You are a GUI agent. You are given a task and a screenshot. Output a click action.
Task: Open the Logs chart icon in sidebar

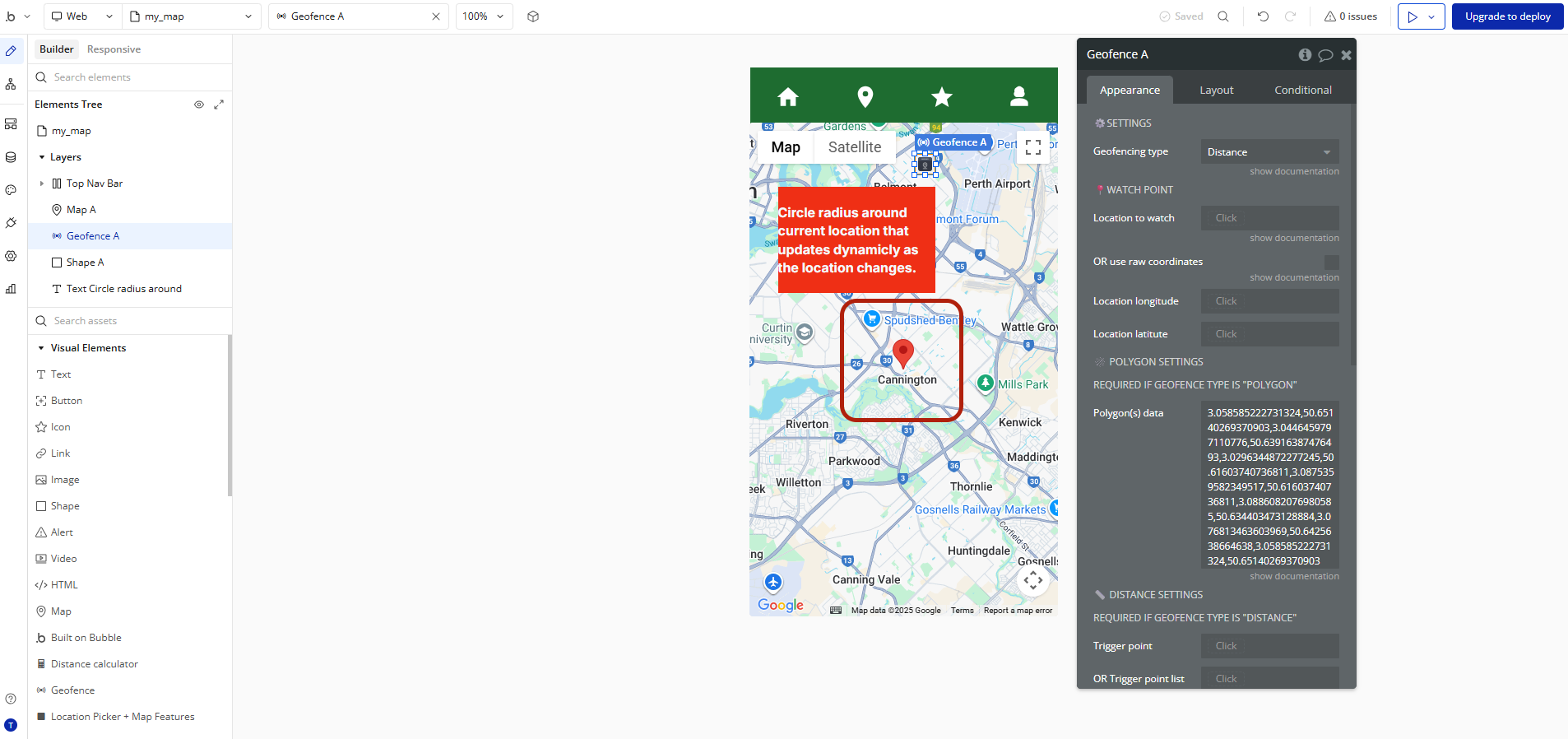tap(11, 289)
